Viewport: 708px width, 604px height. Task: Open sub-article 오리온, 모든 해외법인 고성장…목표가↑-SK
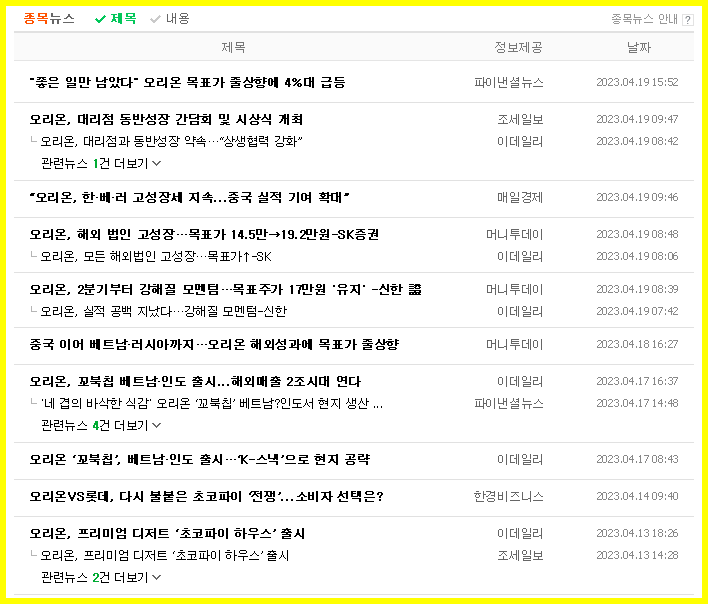pos(156,257)
